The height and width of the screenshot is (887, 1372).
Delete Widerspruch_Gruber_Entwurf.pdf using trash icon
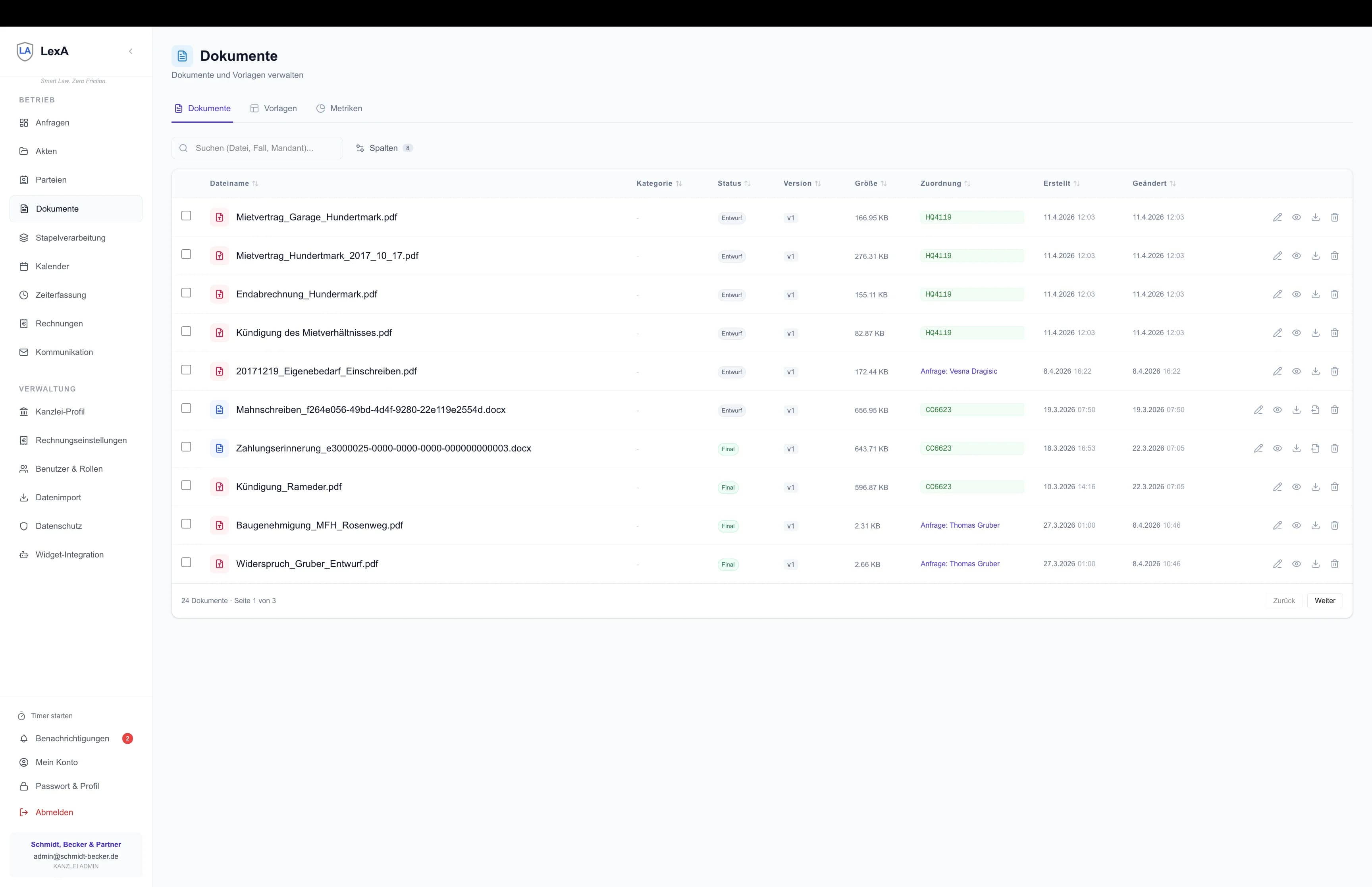(x=1334, y=564)
